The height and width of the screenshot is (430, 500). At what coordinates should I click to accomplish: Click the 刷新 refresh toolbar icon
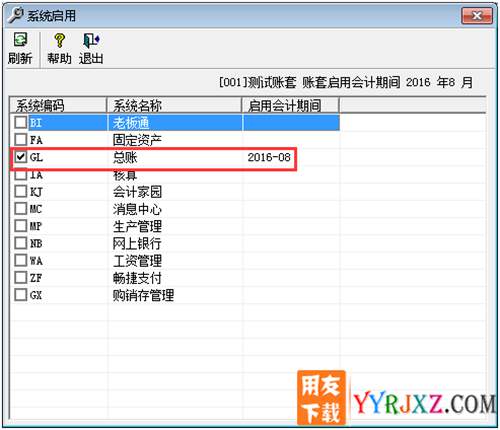pyautogui.click(x=20, y=48)
